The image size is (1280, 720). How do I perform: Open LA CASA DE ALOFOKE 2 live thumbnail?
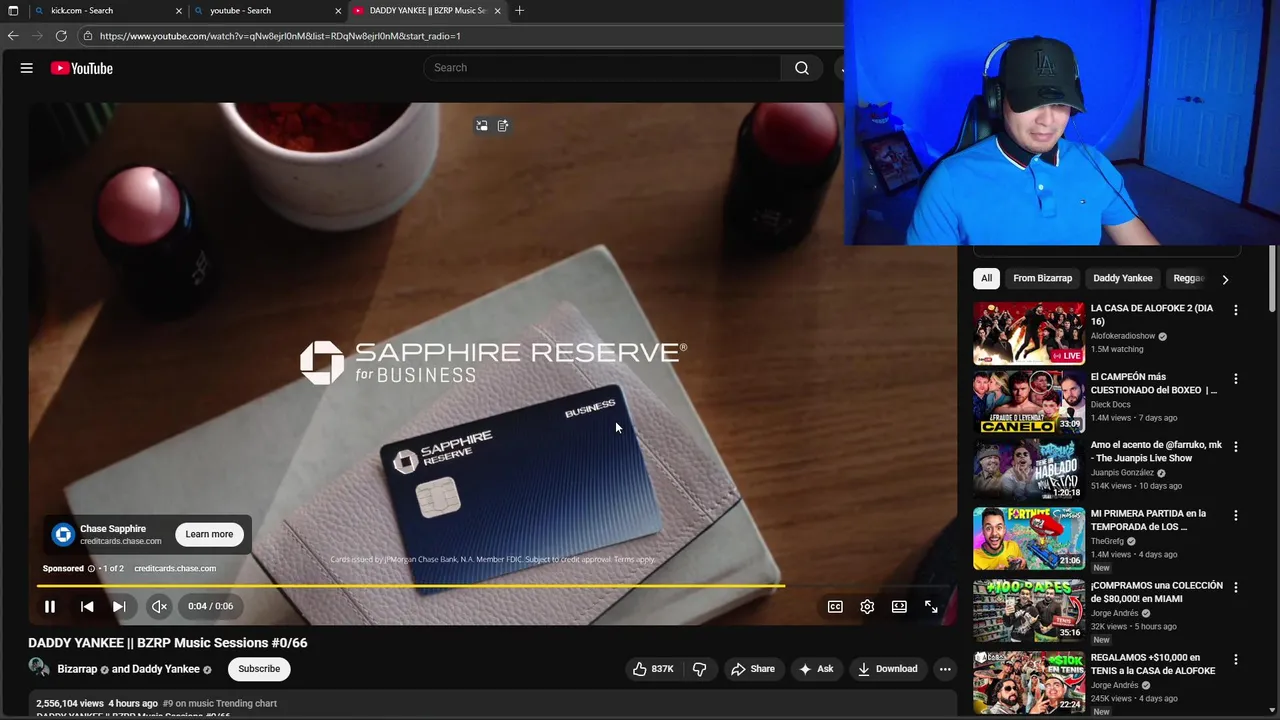pos(1029,333)
